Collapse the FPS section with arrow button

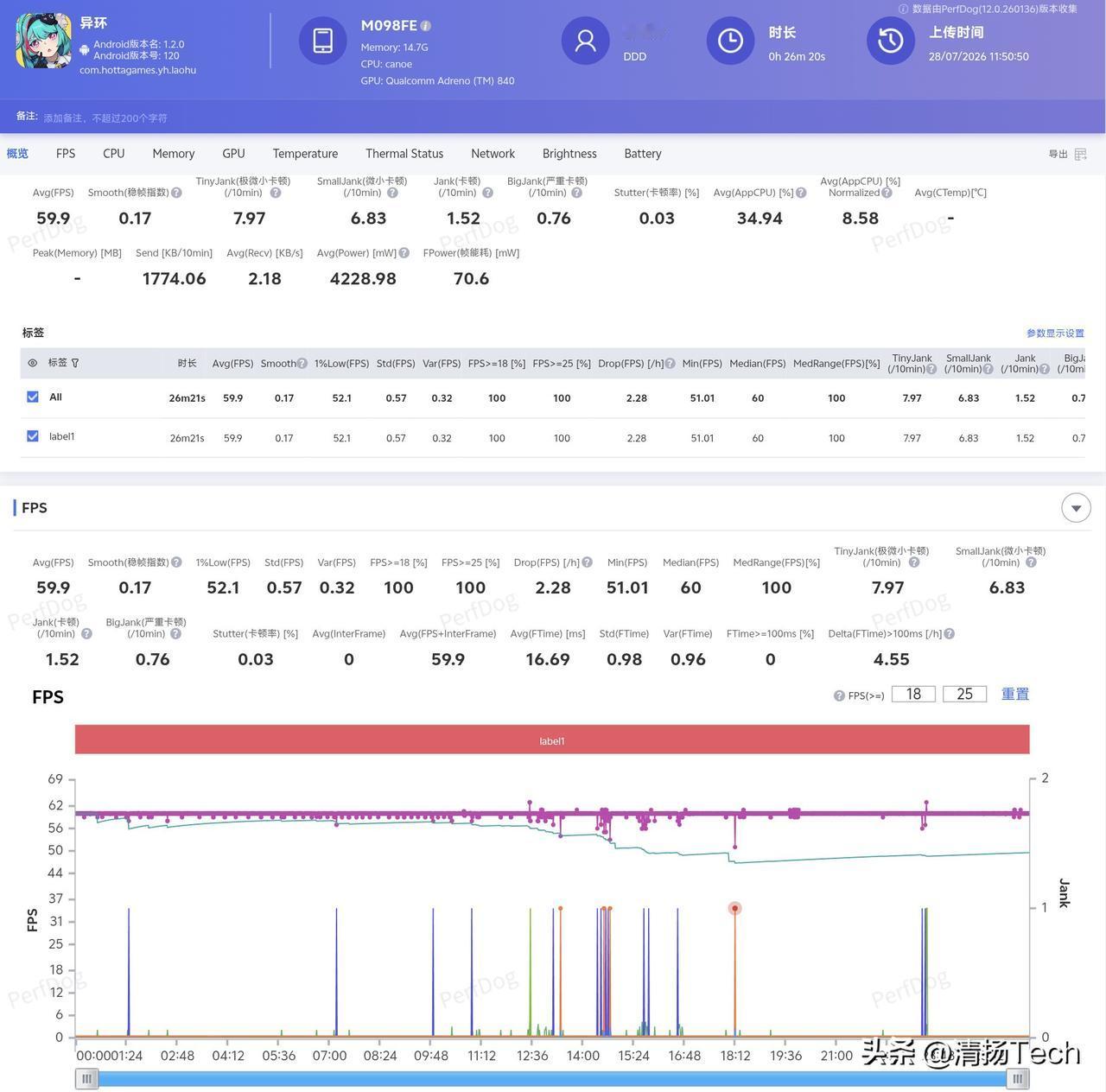(1076, 508)
